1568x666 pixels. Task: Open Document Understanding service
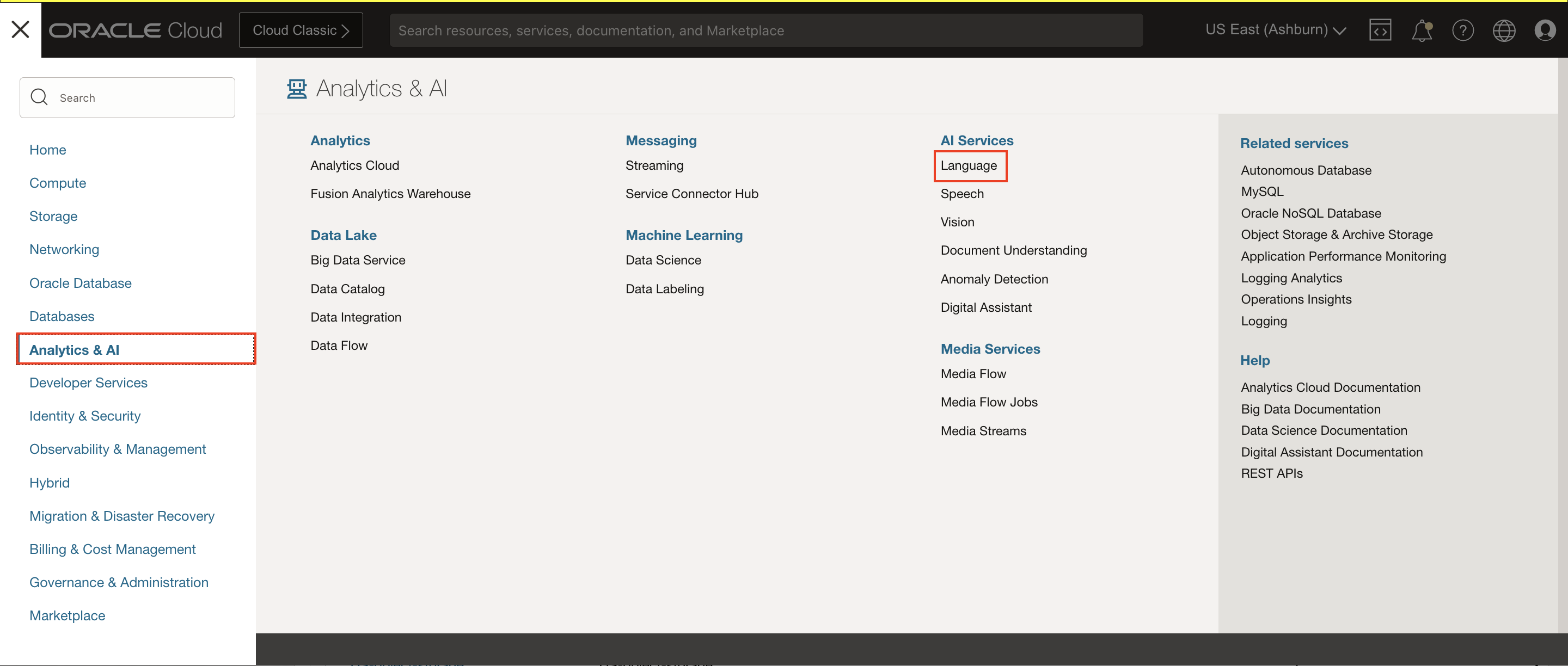(1014, 250)
